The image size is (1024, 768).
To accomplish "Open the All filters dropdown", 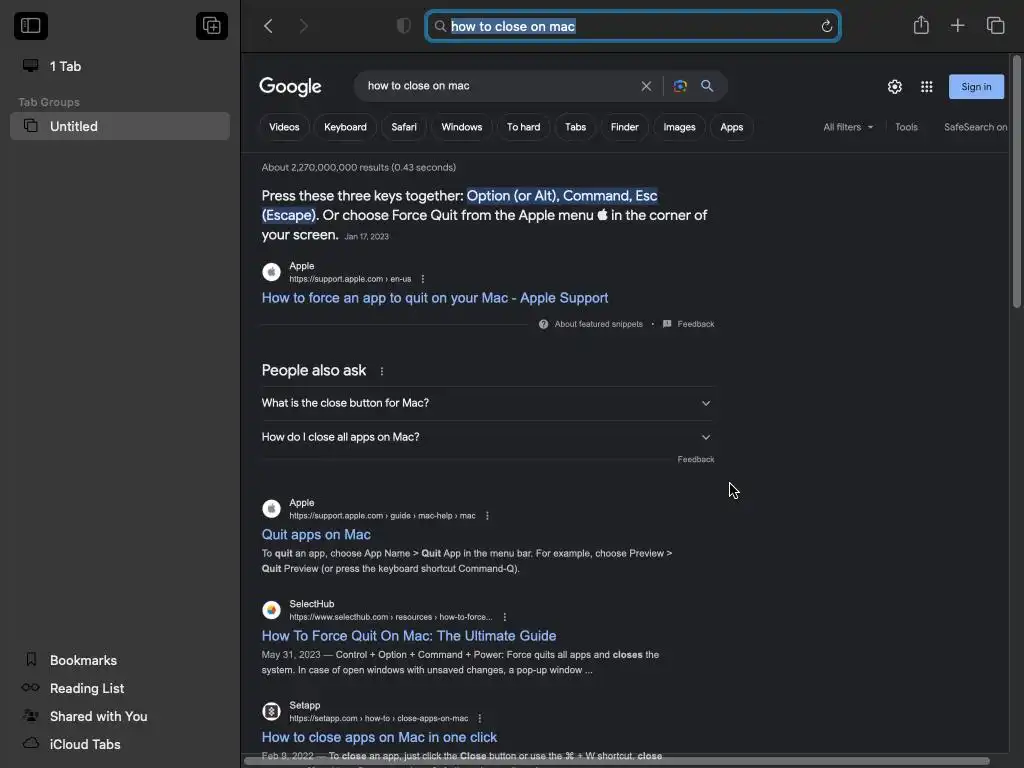I will click(x=848, y=127).
